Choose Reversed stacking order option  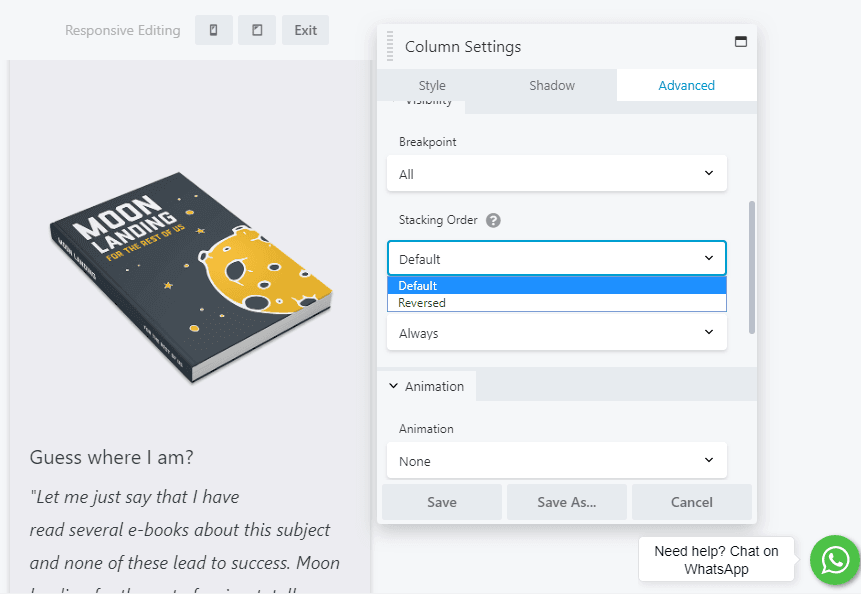pyautogui.click(x=557, y=302)
